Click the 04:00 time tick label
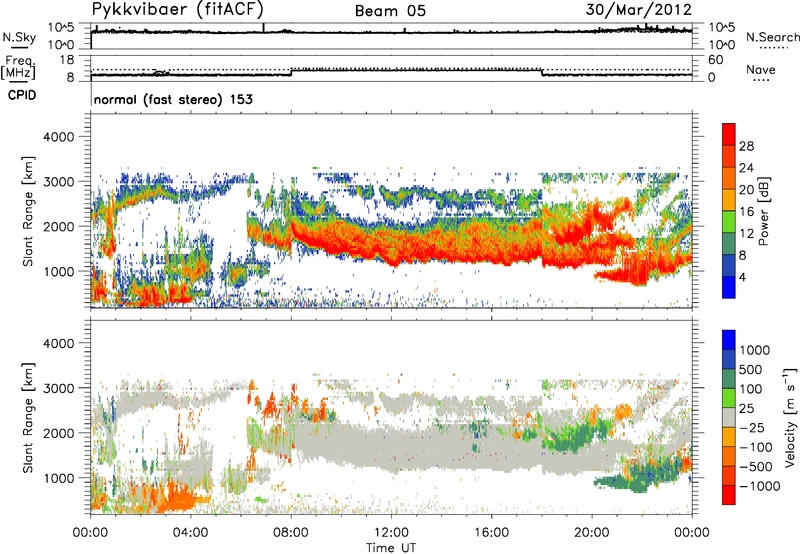 coord(191,533)
